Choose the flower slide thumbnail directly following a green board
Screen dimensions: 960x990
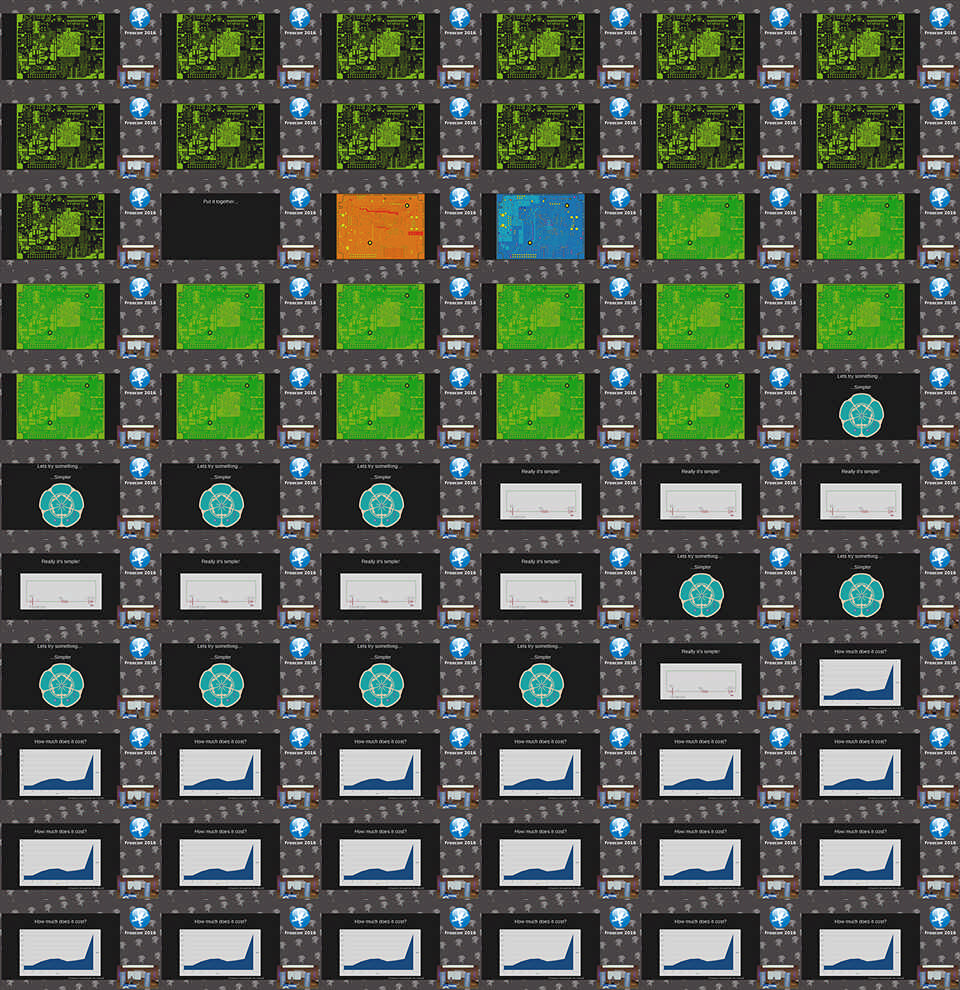tap(860, 406)
